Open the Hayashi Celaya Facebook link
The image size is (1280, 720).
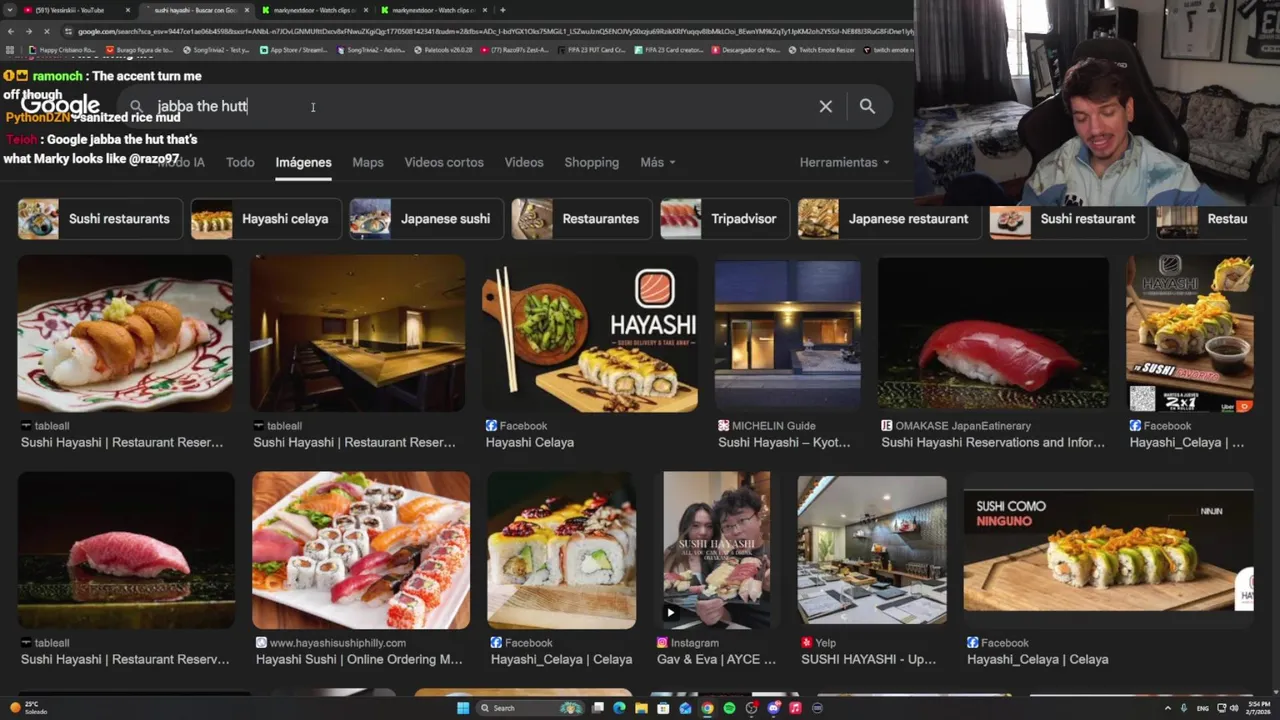pos(530,442)
